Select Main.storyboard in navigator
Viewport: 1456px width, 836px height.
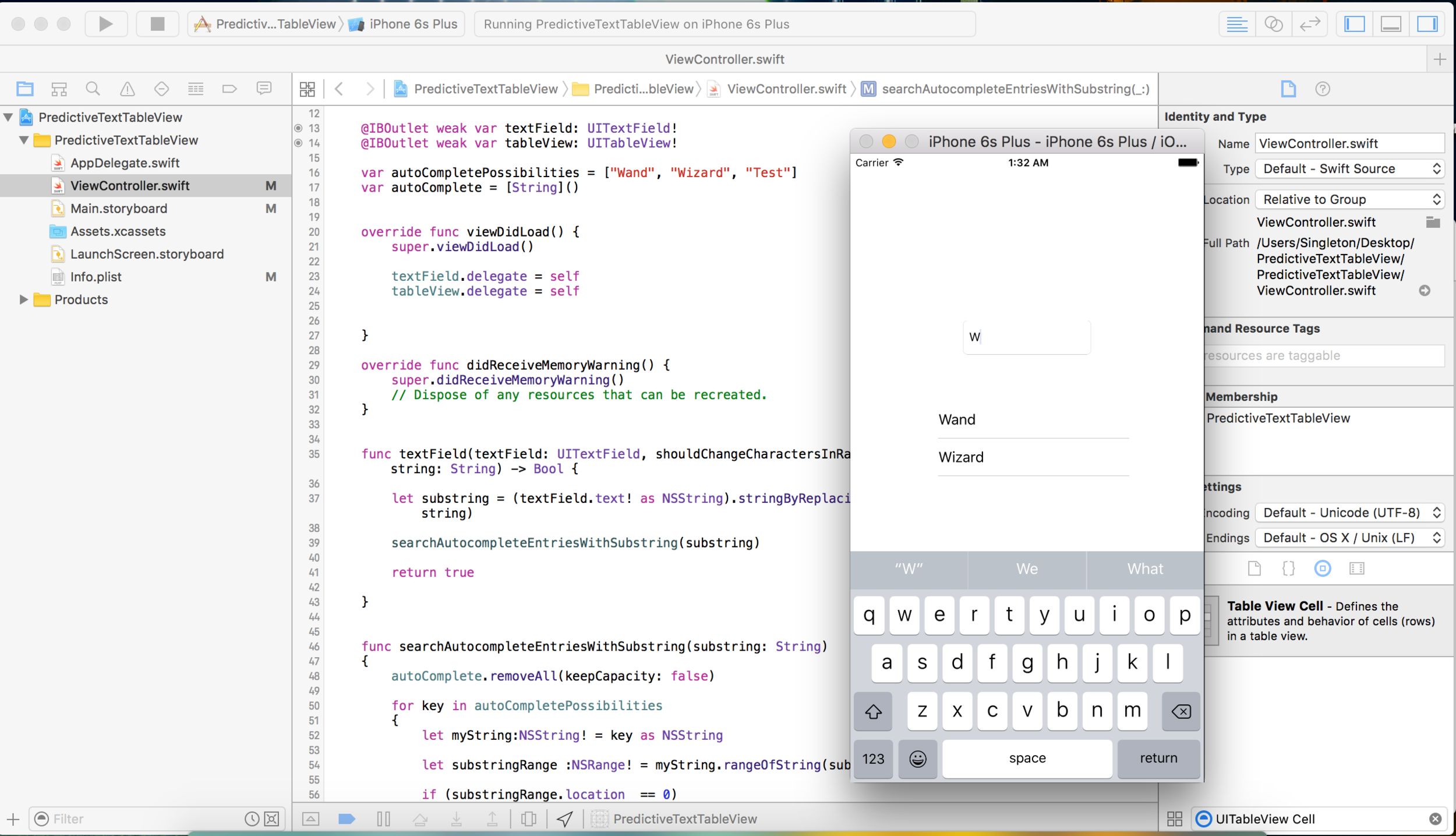pyautogui.click(x=119, y=209)
